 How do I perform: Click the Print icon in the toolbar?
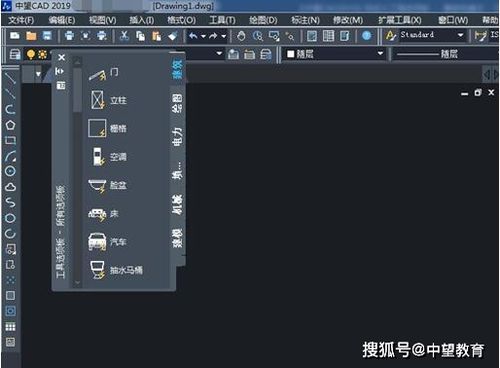click(x=69, y=35)
